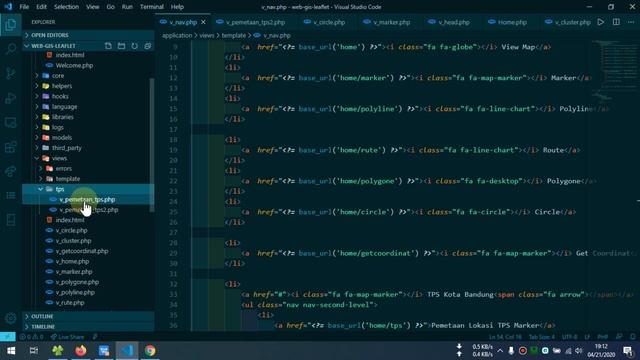
Task: Open the Search view in activity bar
Action: coord(11,49)
